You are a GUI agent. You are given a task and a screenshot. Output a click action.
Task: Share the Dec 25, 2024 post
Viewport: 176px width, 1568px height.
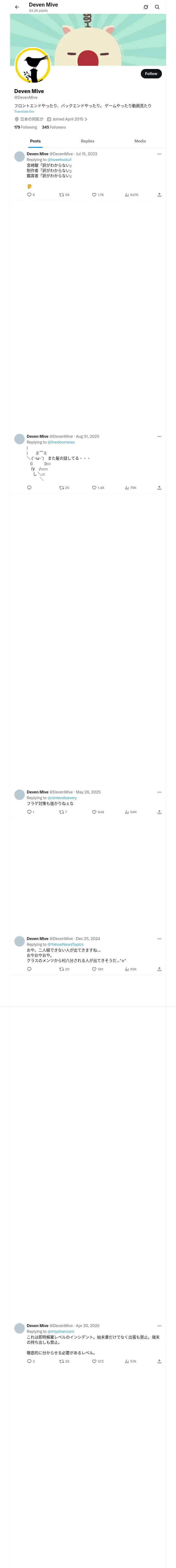tap(159, 969)
